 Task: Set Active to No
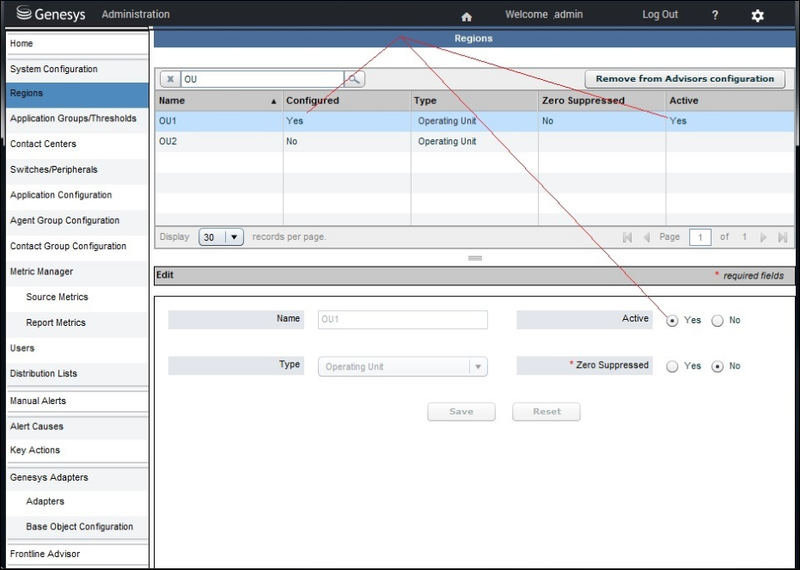718,321
